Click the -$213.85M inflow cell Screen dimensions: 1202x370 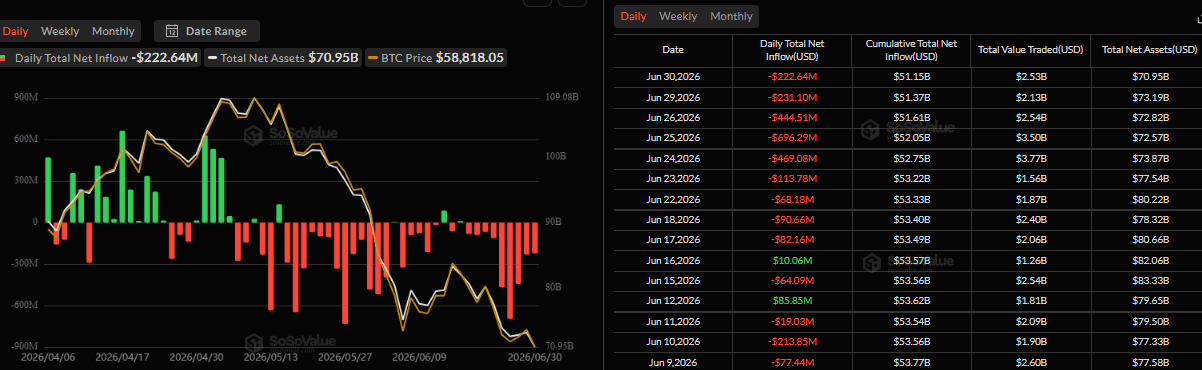coord(792,342)
